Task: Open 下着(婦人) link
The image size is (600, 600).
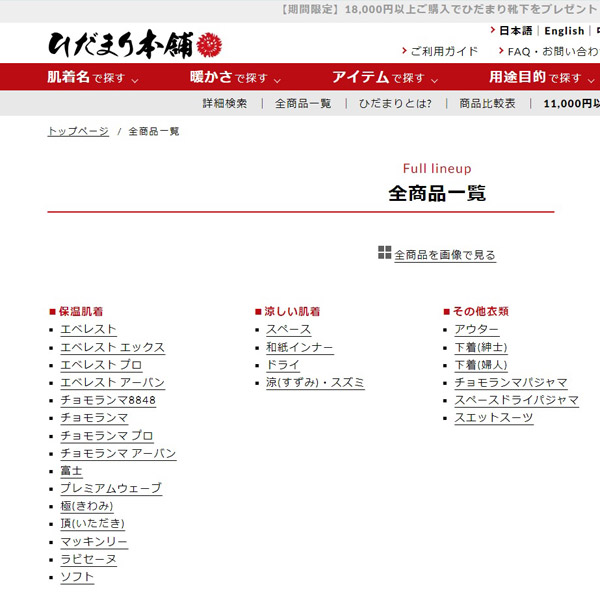Action: pyautogui.click(x=481, y=365)
